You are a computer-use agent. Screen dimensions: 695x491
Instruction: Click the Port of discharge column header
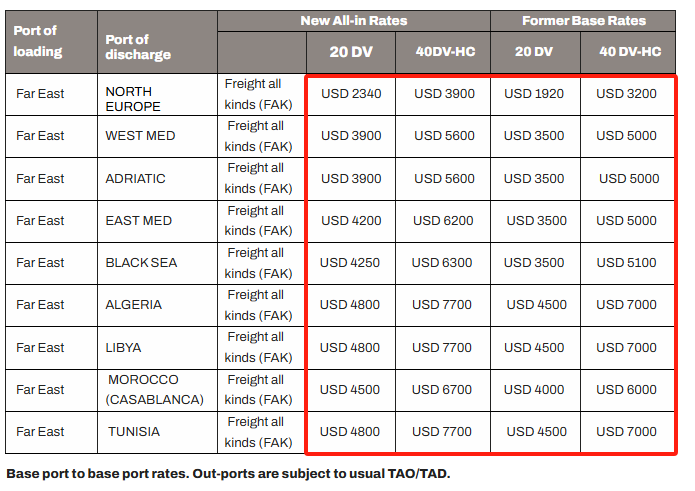pyautogui.click(x=157, y=42)
